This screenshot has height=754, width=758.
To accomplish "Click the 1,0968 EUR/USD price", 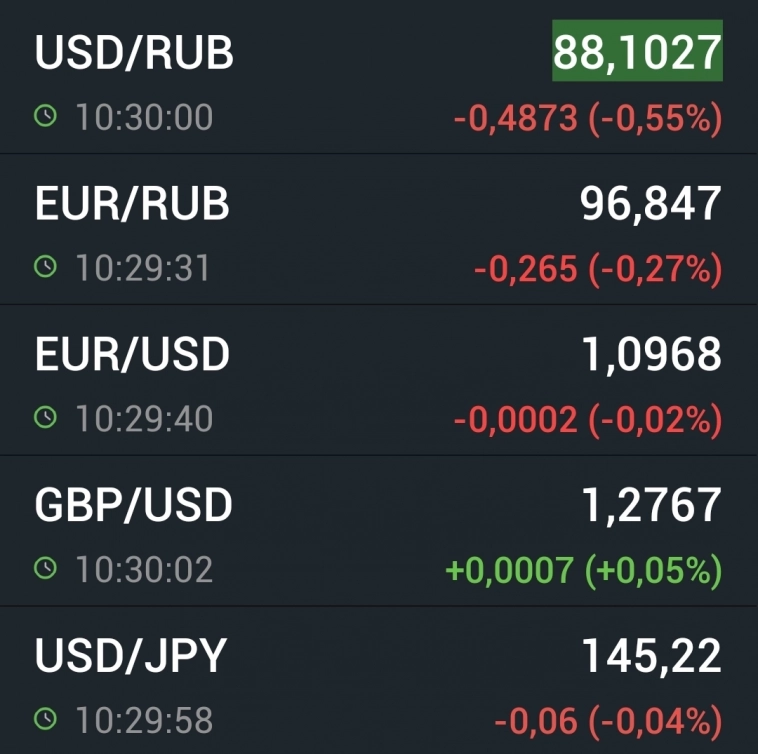I will pyautogui.click(x=651, y=354).
